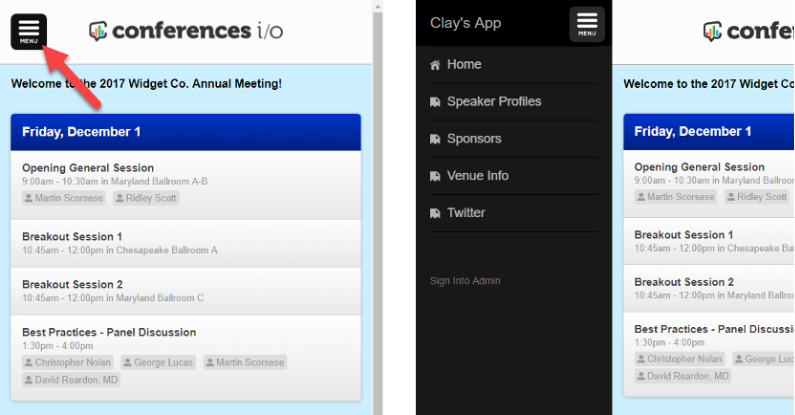Click the Sponsors page icon
This screenshot has height=415, width=795.
pos(435,139)
